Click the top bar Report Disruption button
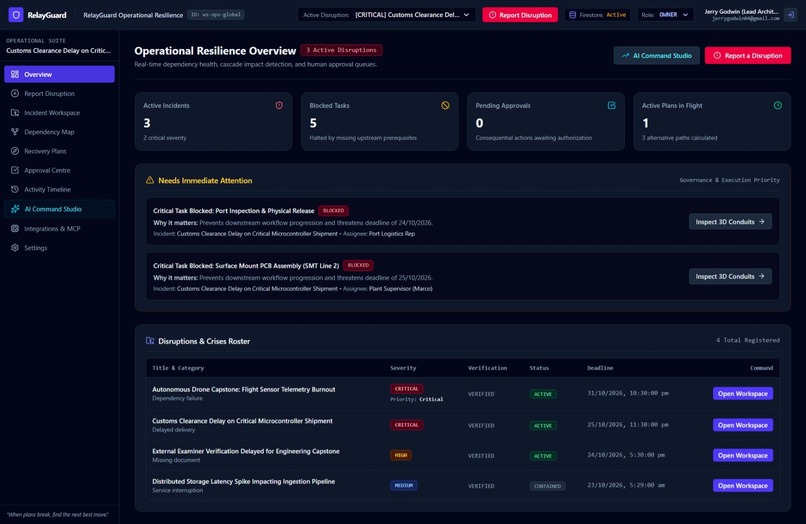The height and width of the screenshot is (524, 806). click(x=520, y=15)
